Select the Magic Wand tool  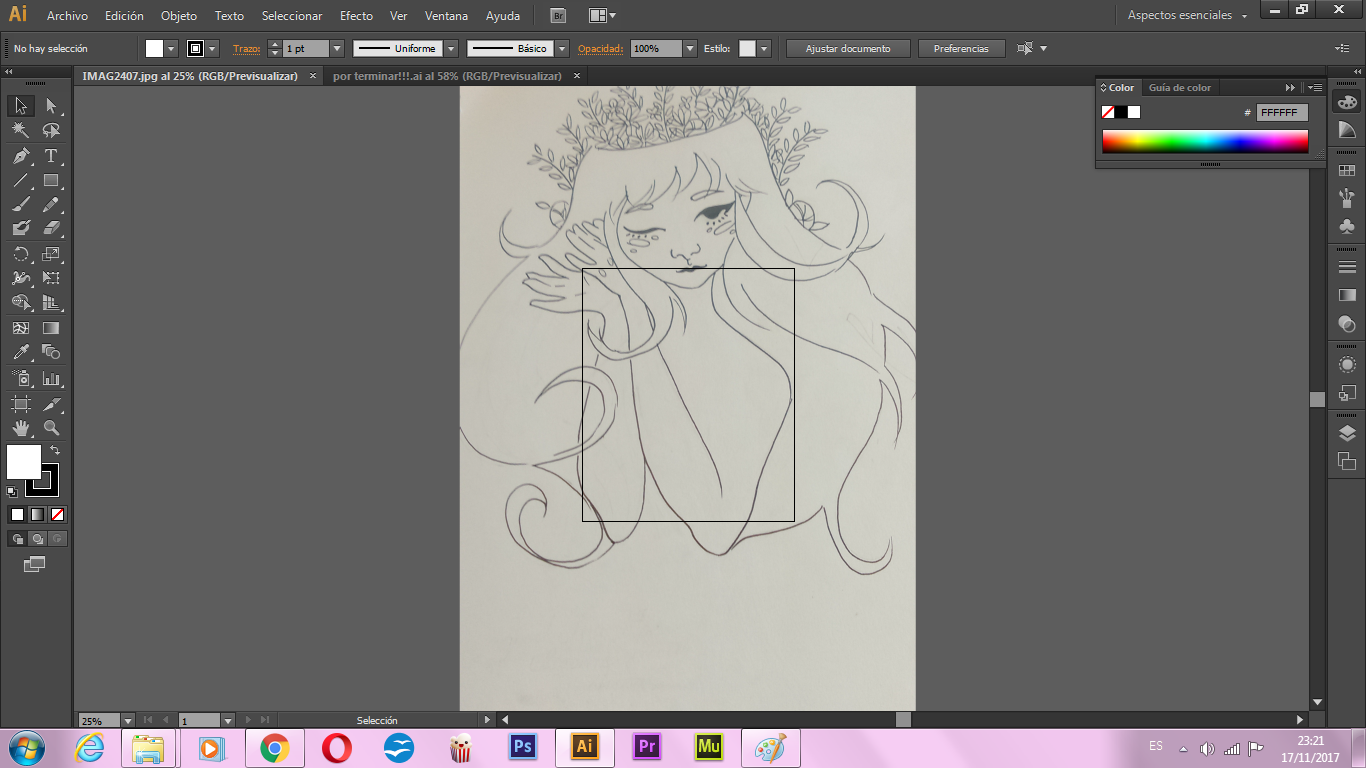pos(21,131)
